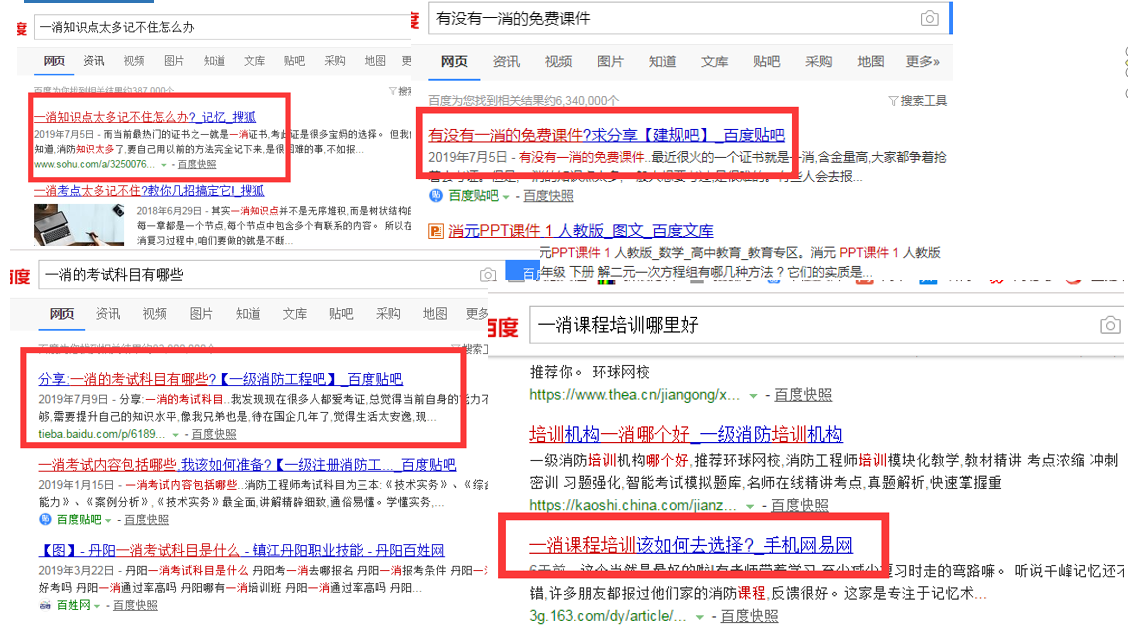Click the PPT icon beside 消元PPT课件 result

pyautogui.click(x=435, y=231)
